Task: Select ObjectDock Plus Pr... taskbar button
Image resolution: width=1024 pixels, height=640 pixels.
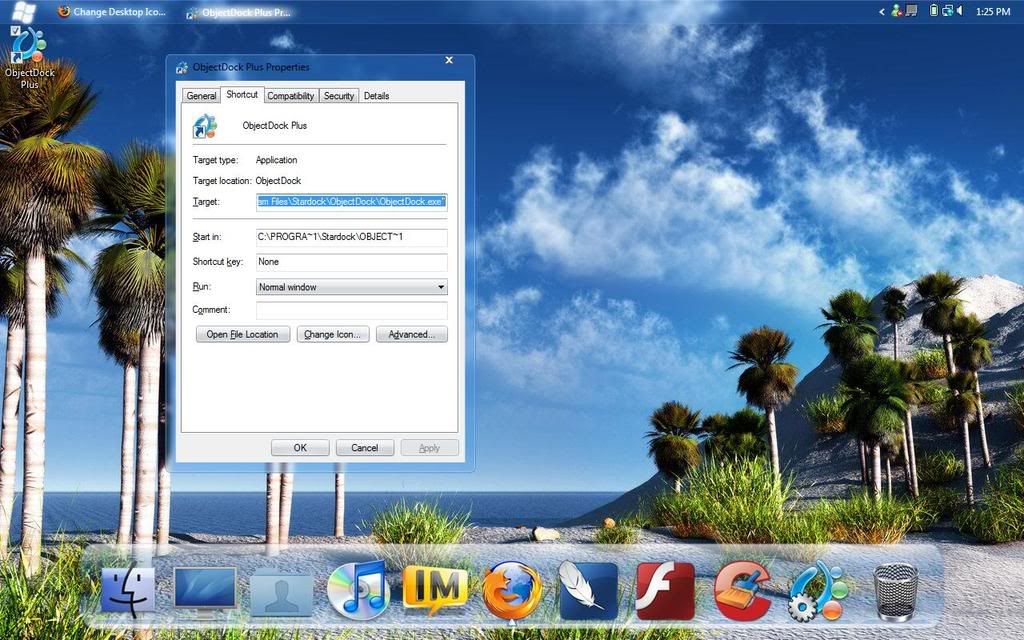Action: pos(238,12)
